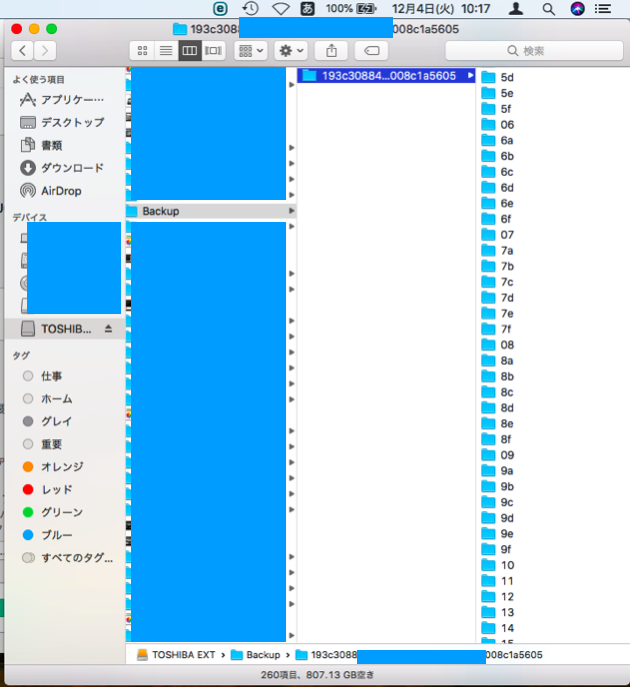Open folder 07
The width and height of the screenshot is (630, 687).
(498, 235)
